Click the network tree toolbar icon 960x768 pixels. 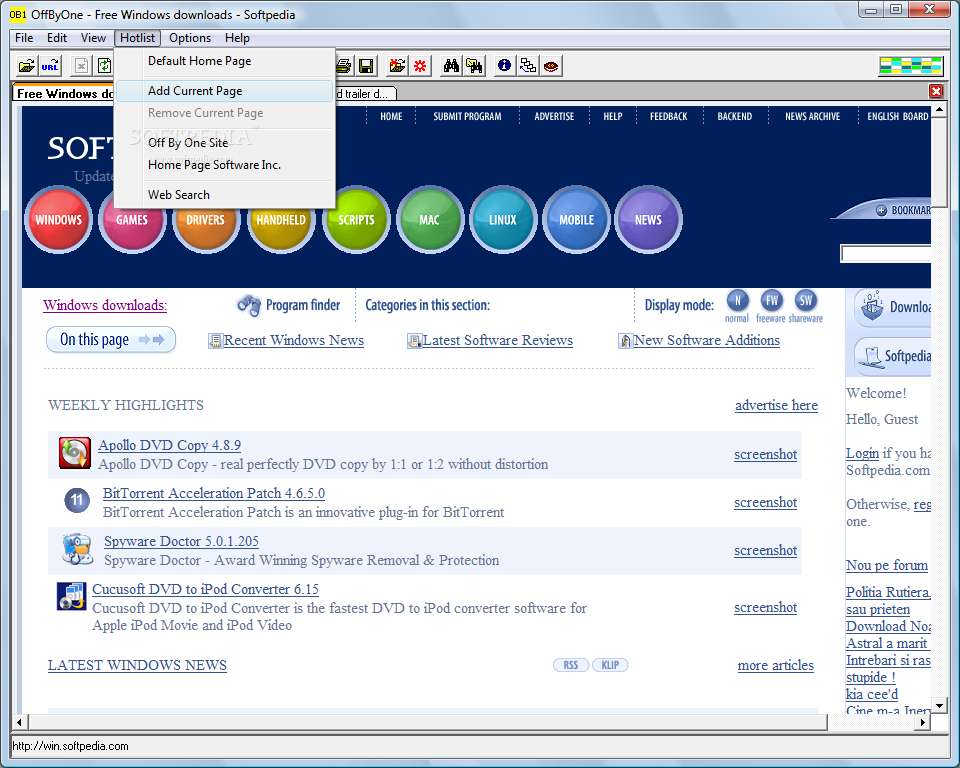[x=528, y=66]
